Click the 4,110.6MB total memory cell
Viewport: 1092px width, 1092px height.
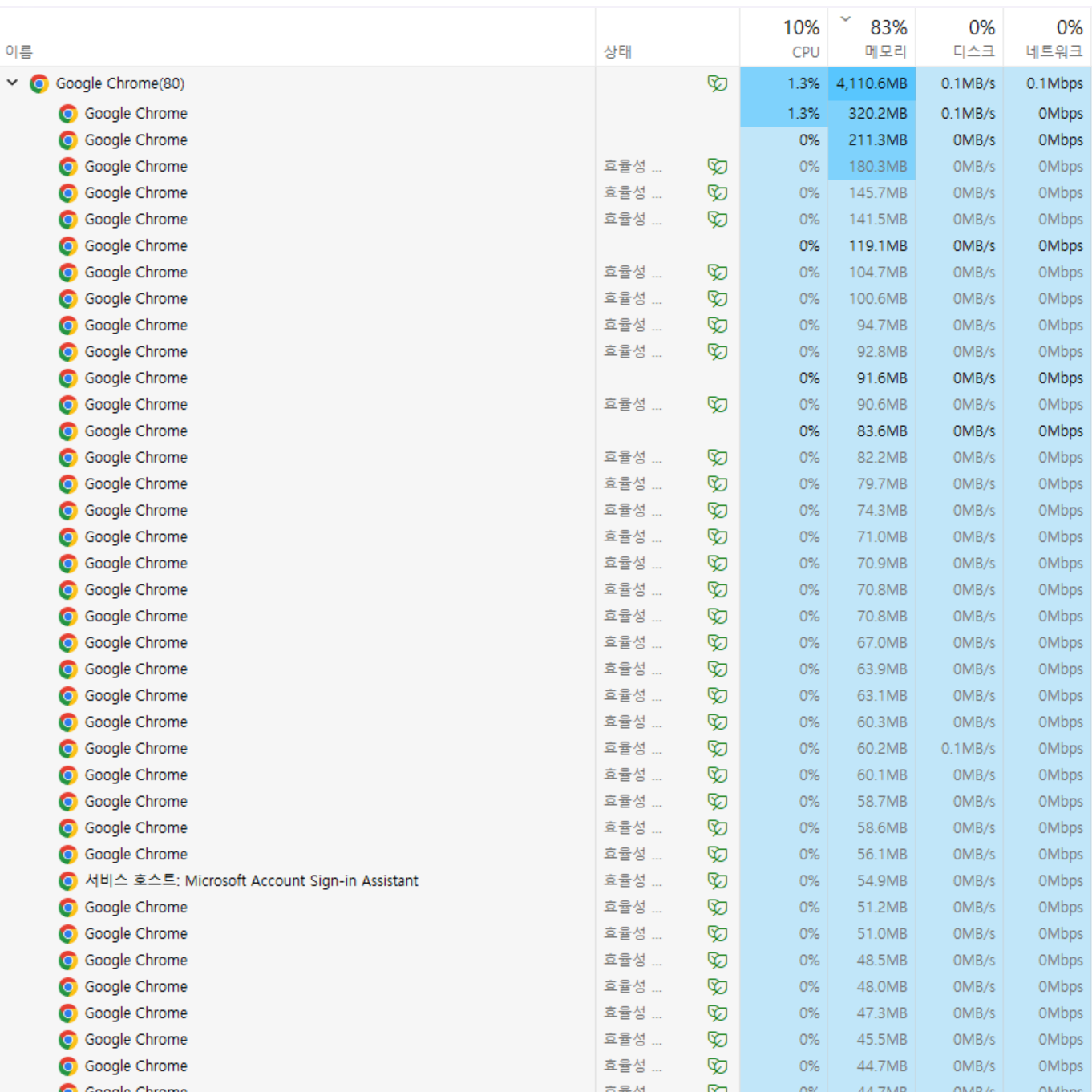872,83
